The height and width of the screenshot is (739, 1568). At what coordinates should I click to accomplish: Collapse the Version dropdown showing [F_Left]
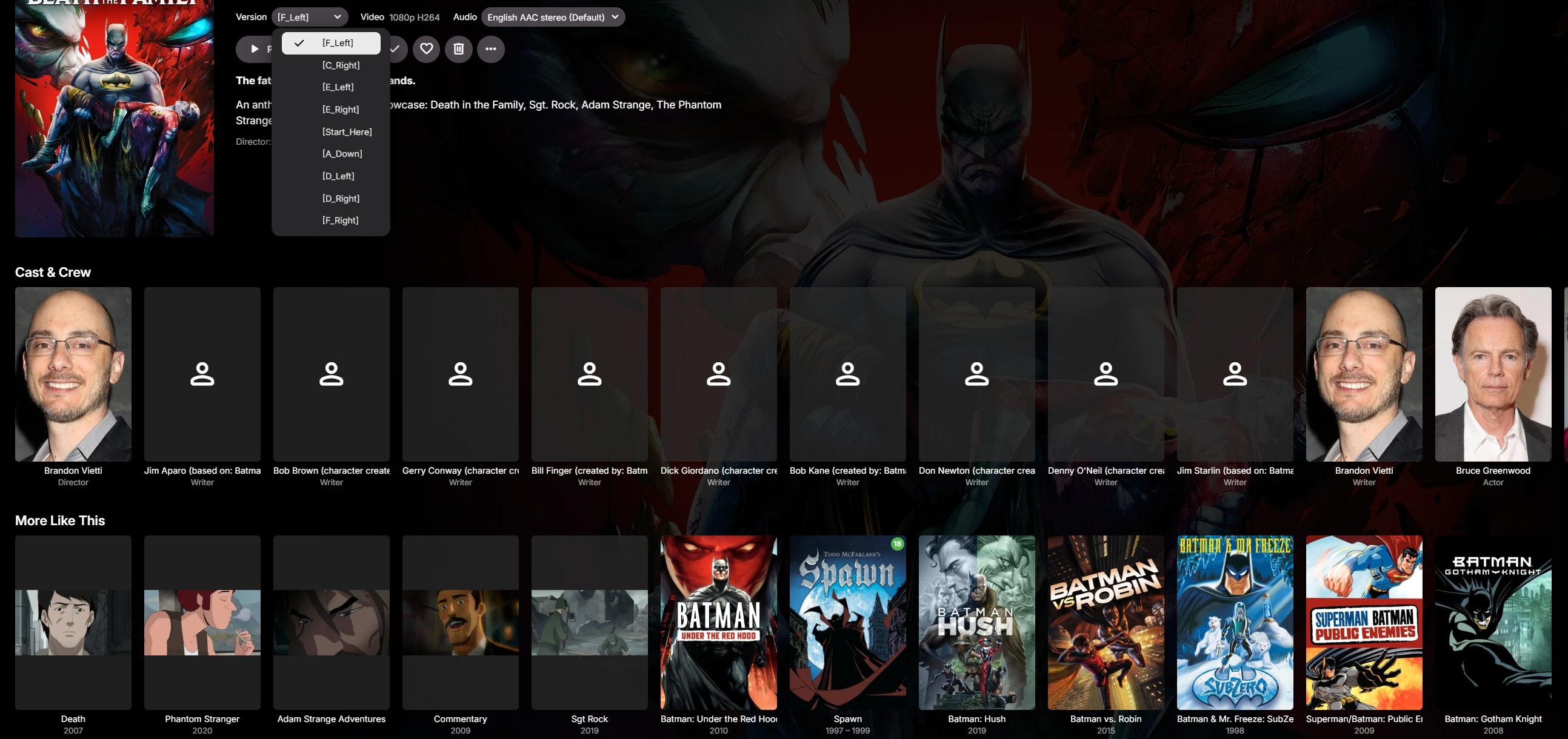point(310,17)
